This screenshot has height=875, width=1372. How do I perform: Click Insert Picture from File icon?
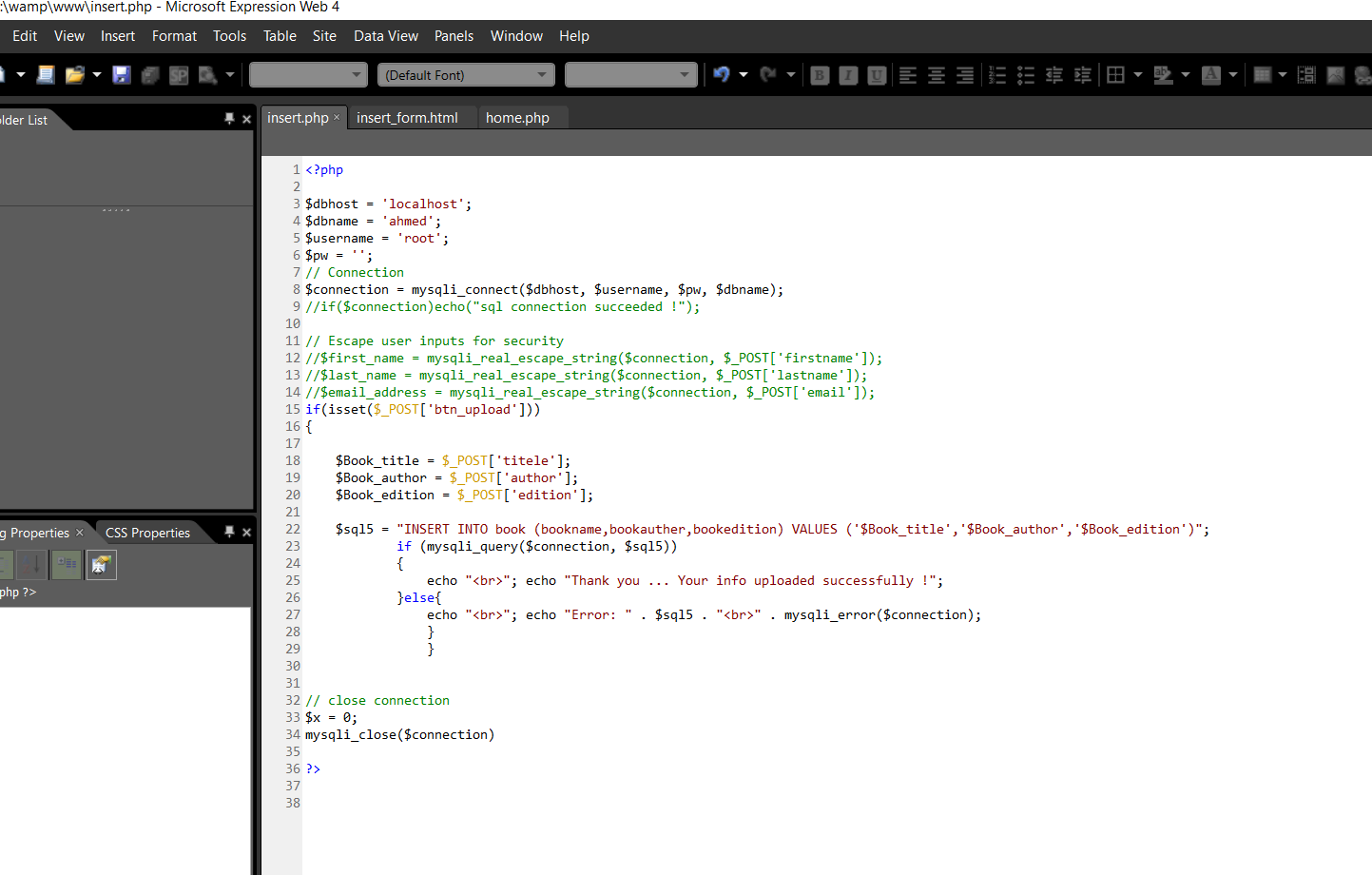click(x=1336, y=75)
